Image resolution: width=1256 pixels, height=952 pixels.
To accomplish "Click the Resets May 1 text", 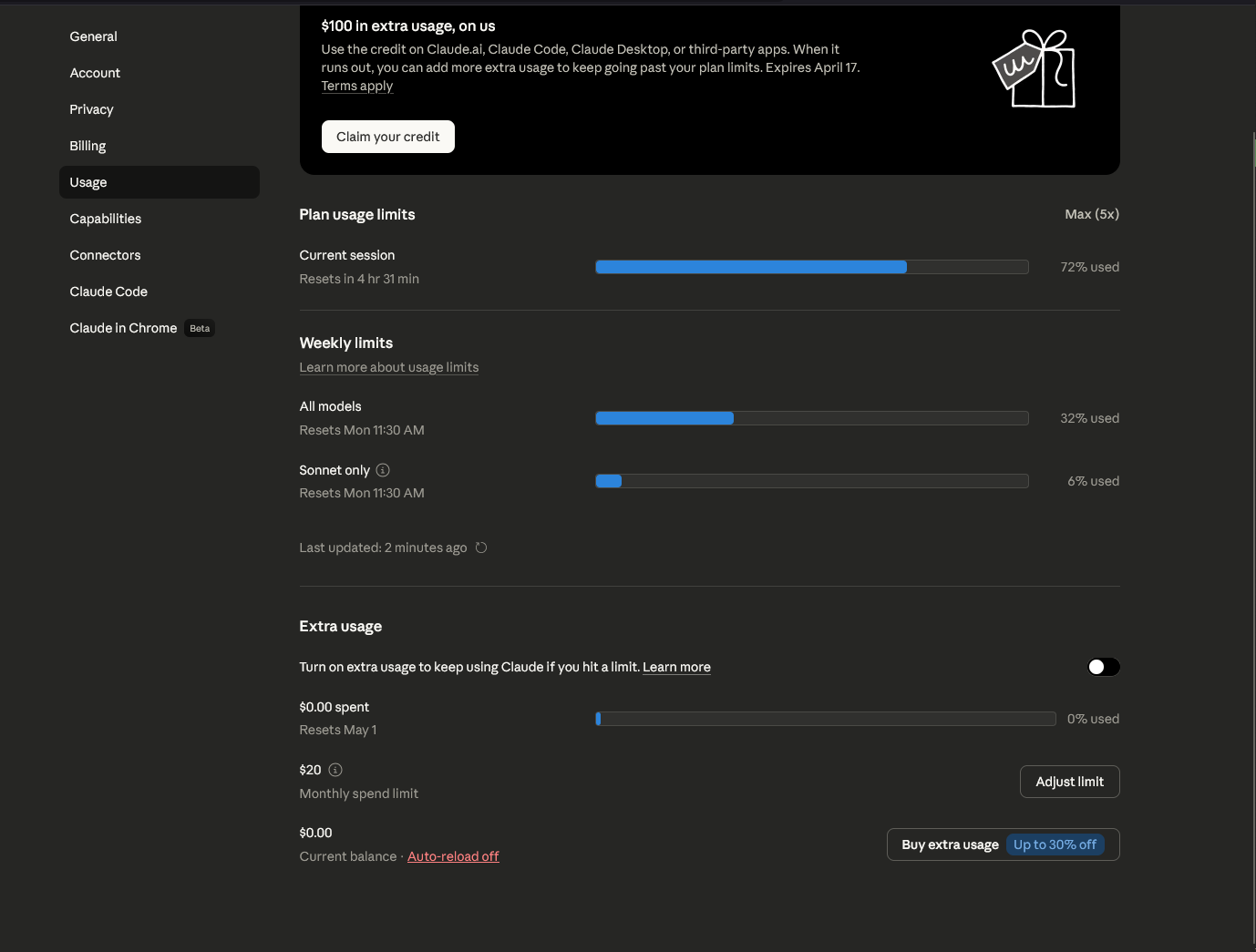I will pos(337,730).
